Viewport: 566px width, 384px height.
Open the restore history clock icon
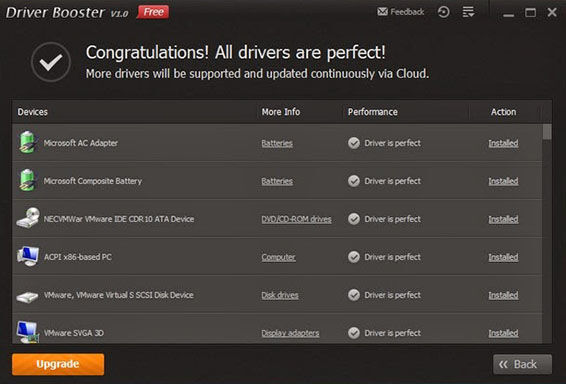click(444, 12)
